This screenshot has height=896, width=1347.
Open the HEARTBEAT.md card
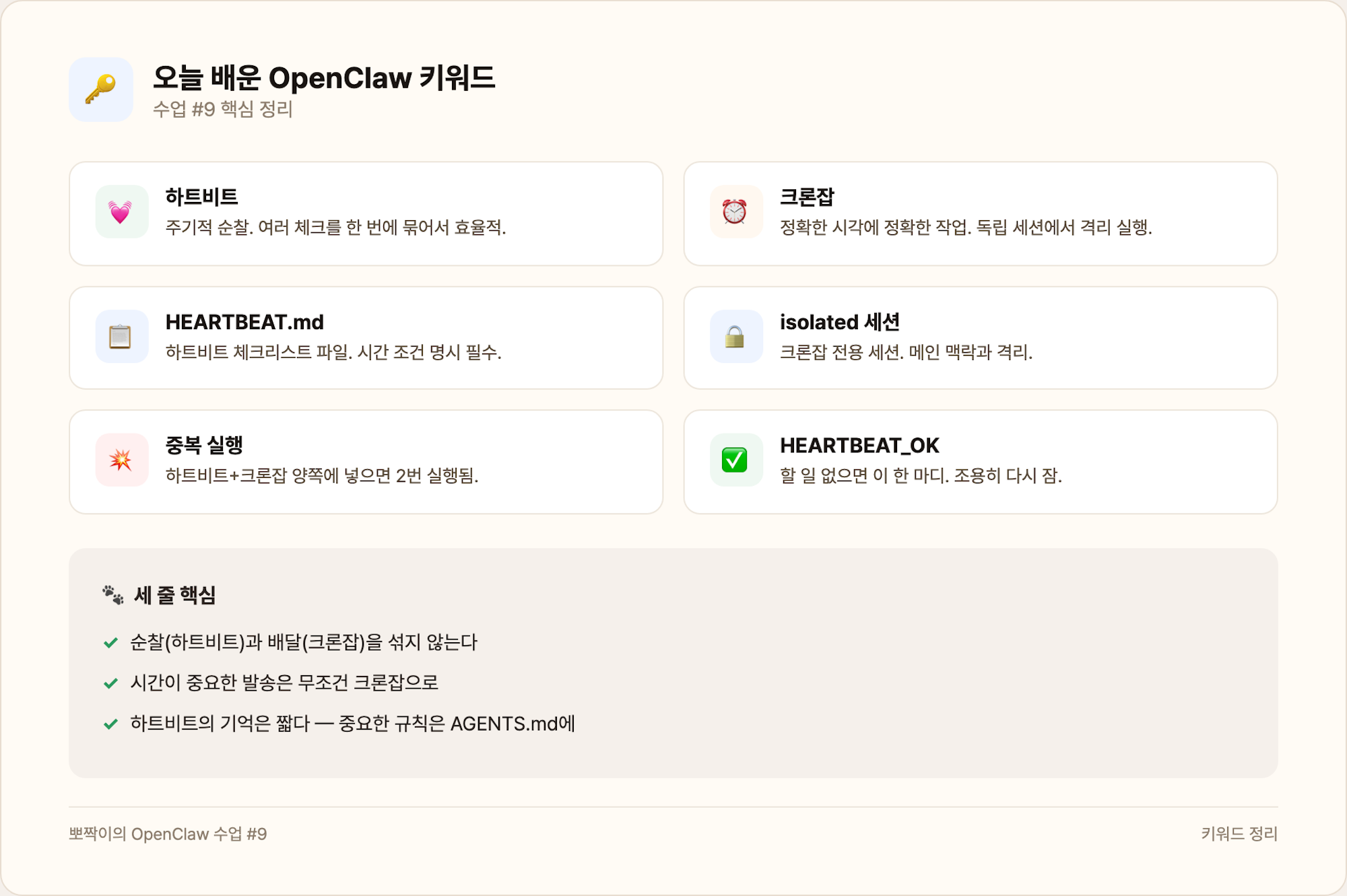[368, 337]
